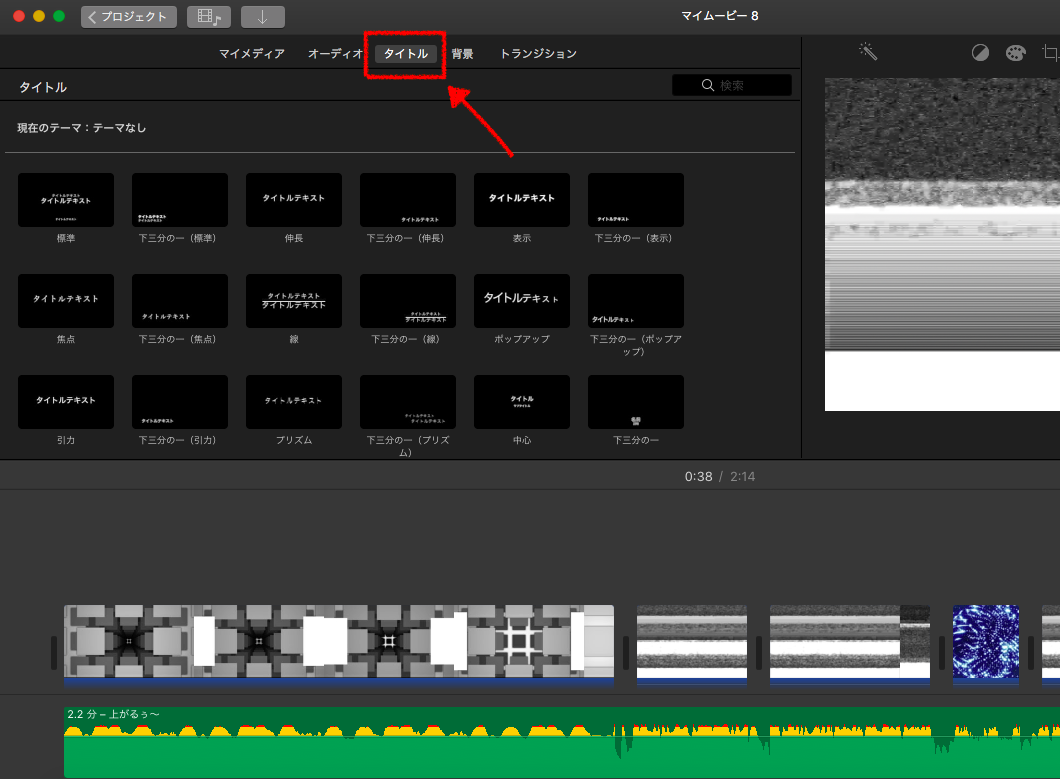Viewport: 1060px width, 779px height.
Task: Select the タイトル tab
Action: pyautogui.click(x=406, y=53)
